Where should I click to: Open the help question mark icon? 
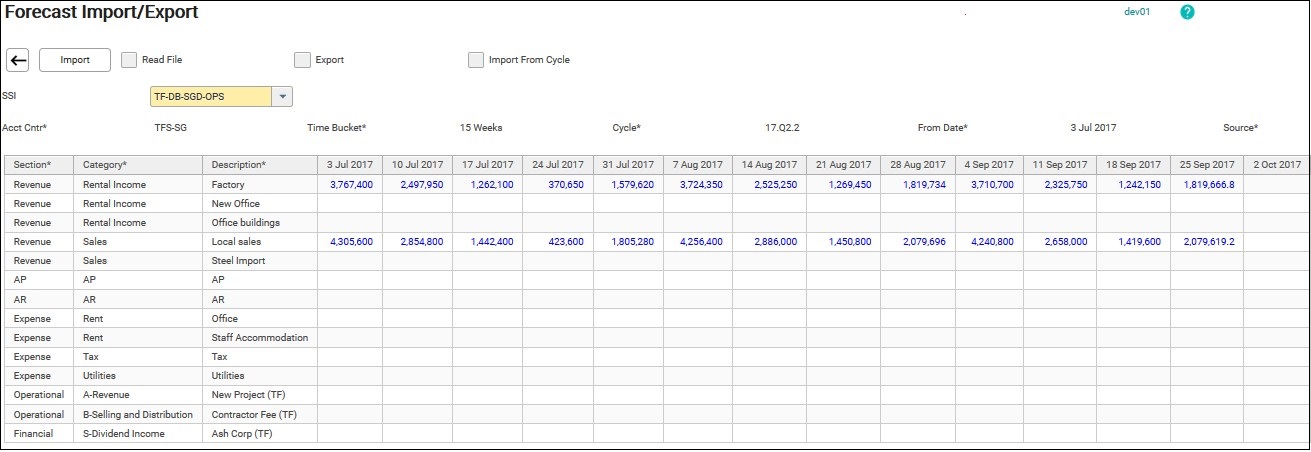point(1187,12)
